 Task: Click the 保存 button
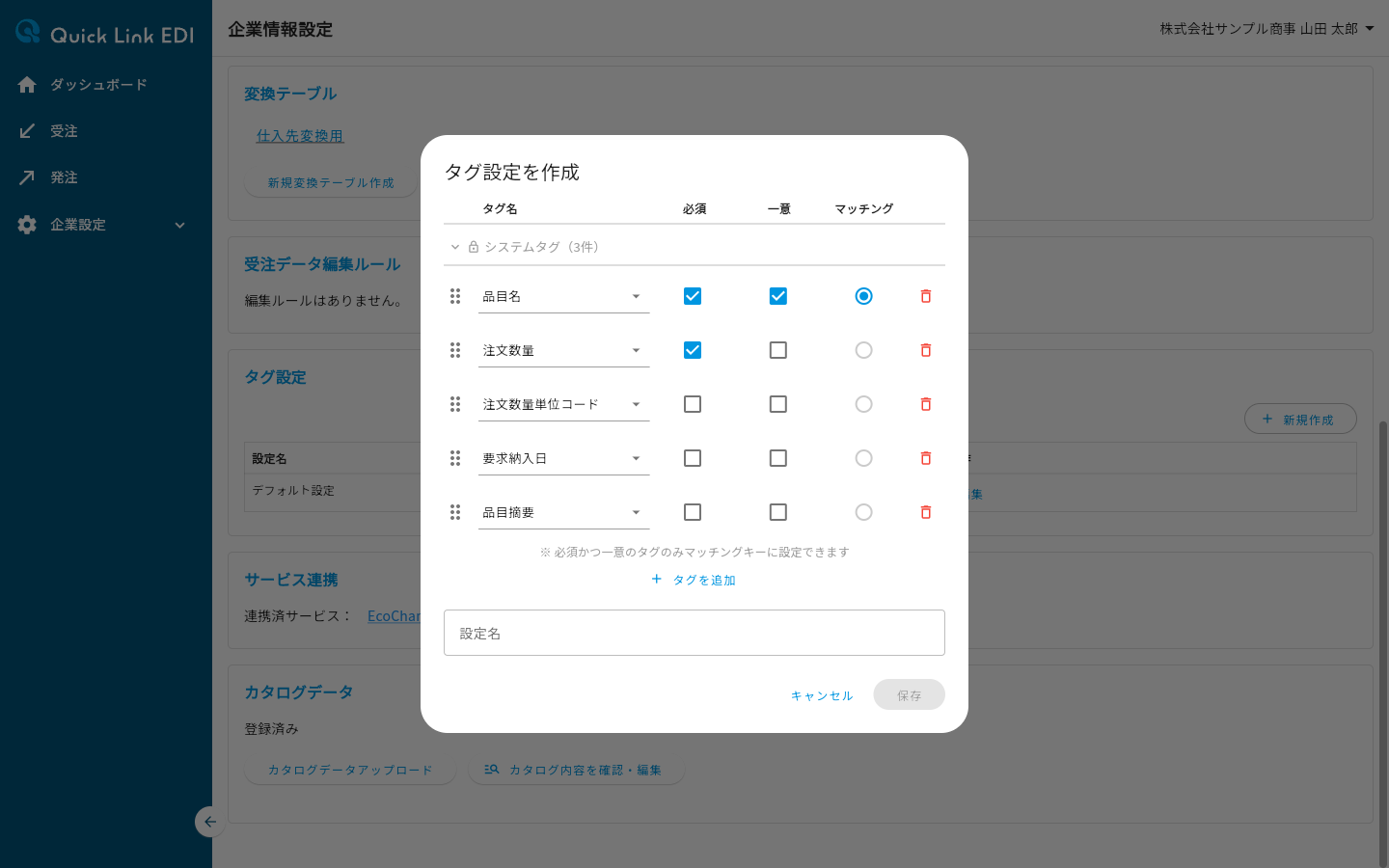tap(909, 694)
